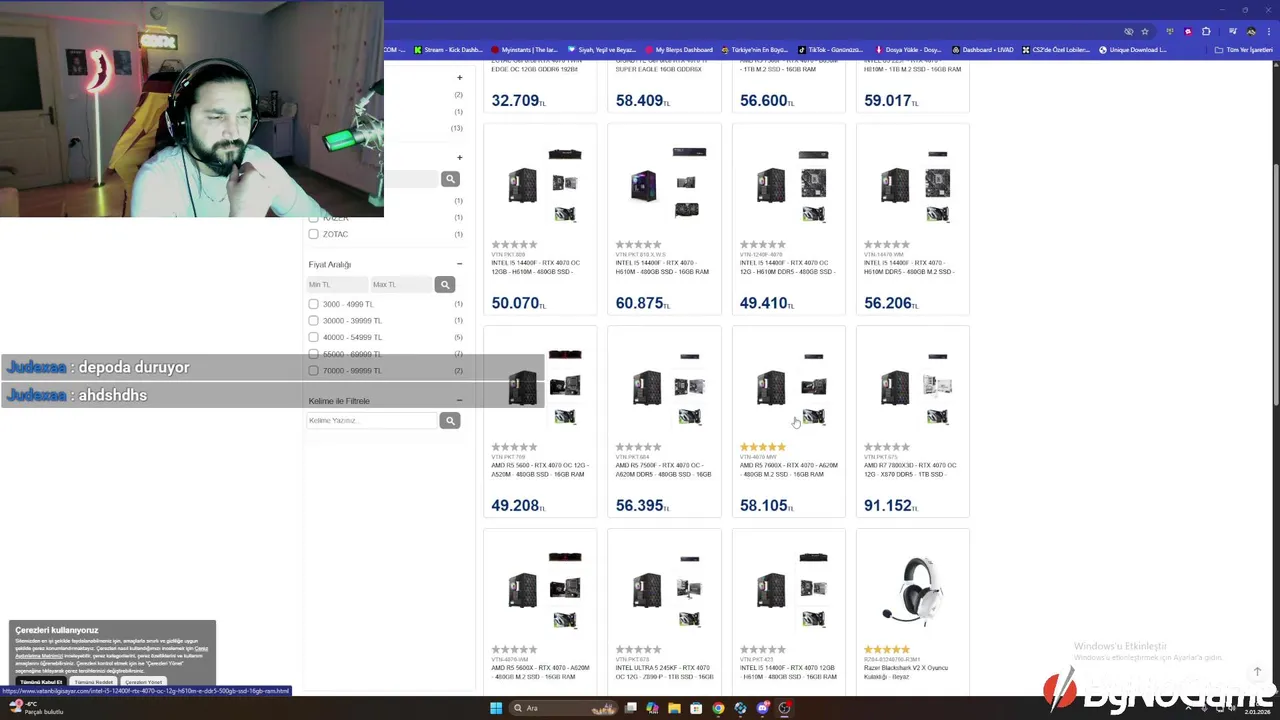Click the 56.600 TL price at top
The height and width of the screenshot is (720, 1280).
coord(766,101)
